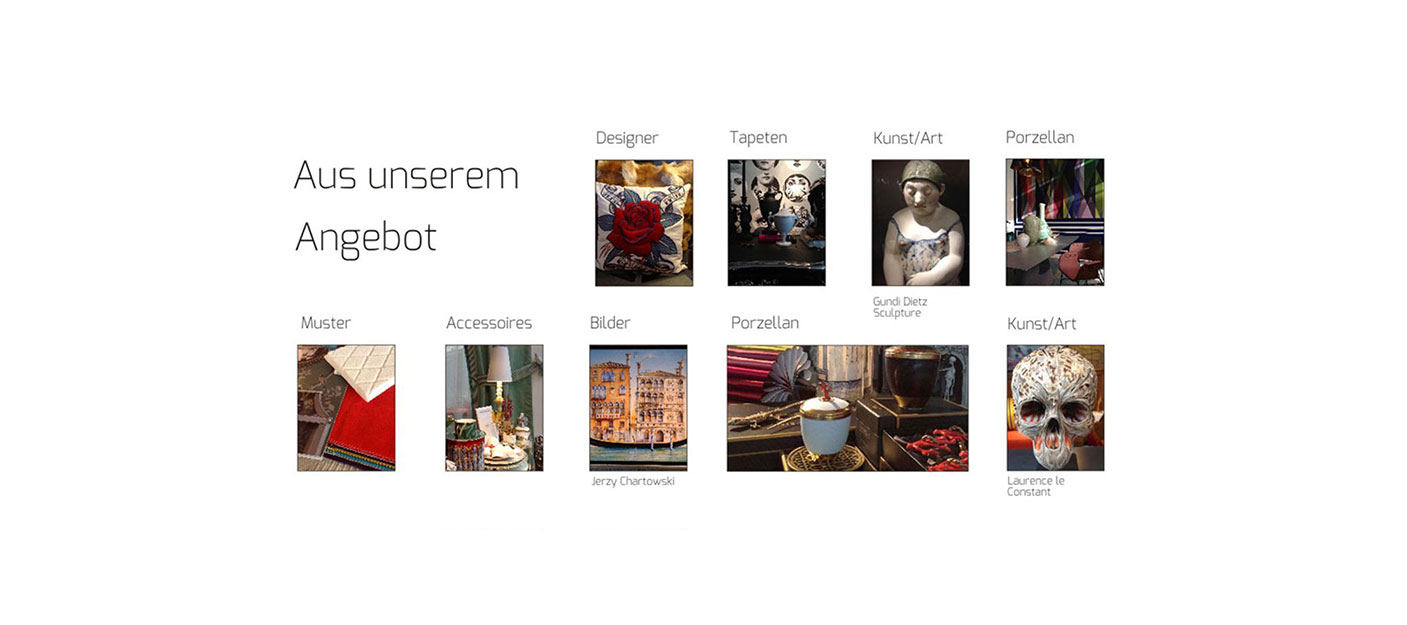Click the Tapeten wallpaper image
This screenshot has width=1407, height=625.
pyautogui.click(x=777, y=223)
